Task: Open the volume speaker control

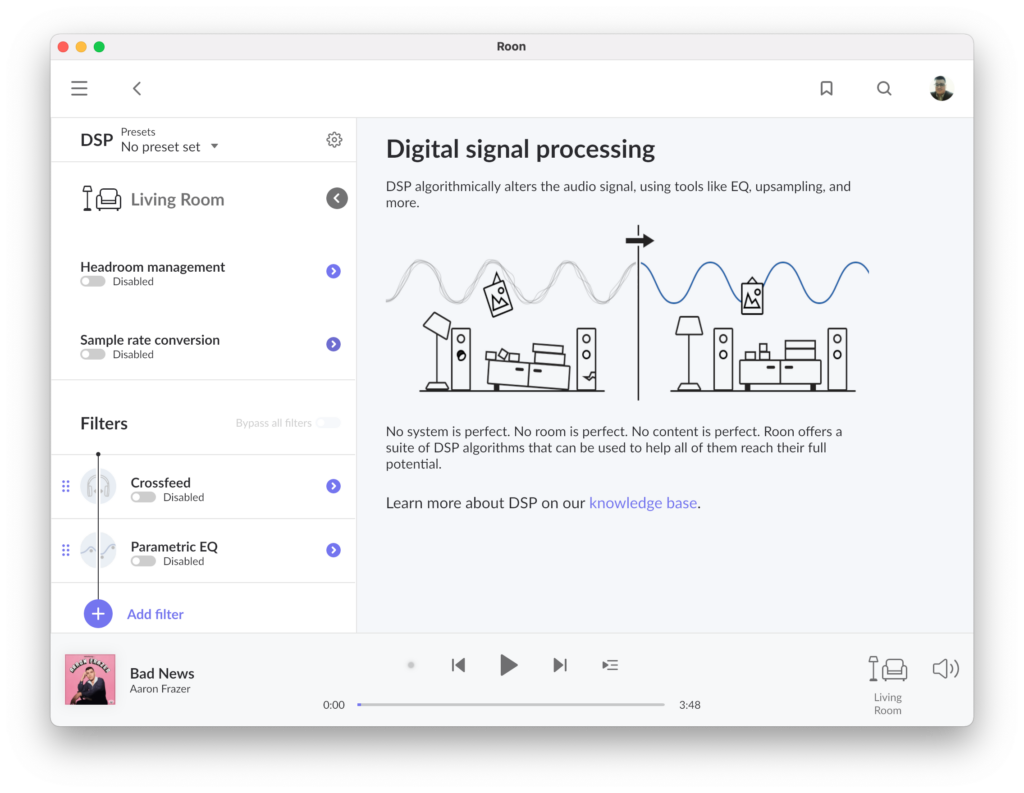Action: point(945,669)
